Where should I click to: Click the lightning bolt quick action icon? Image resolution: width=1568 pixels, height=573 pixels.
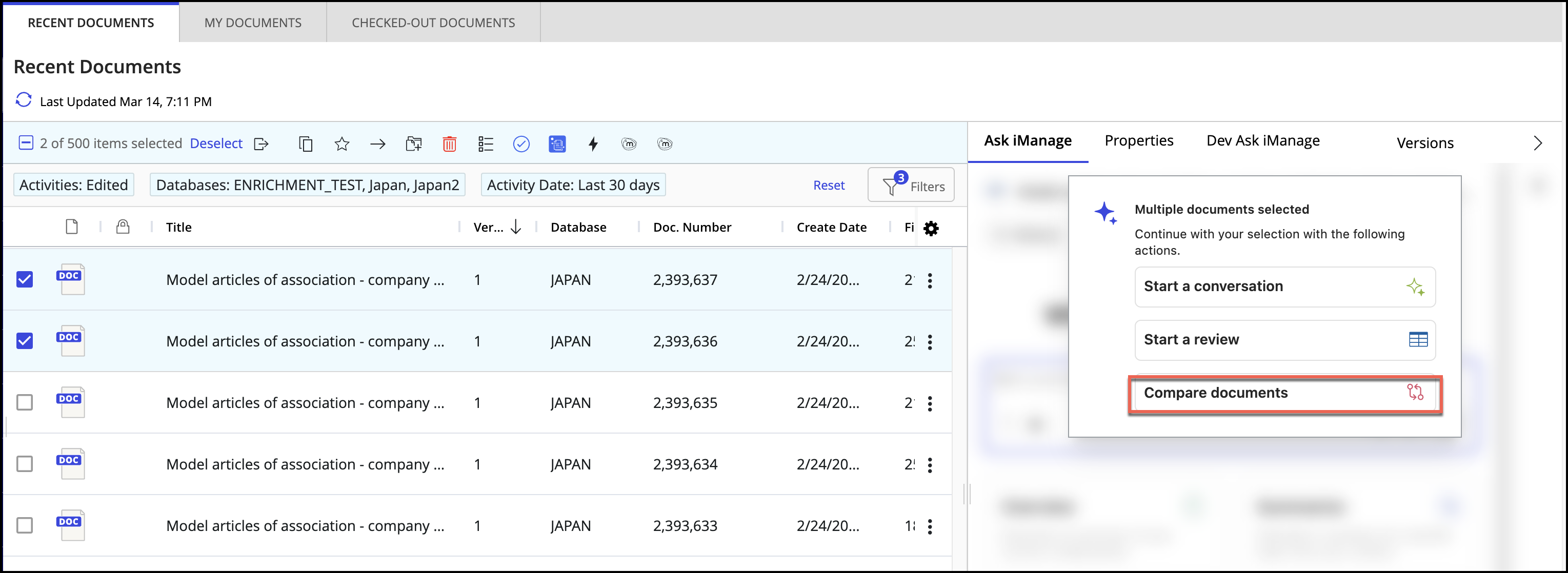593,144
